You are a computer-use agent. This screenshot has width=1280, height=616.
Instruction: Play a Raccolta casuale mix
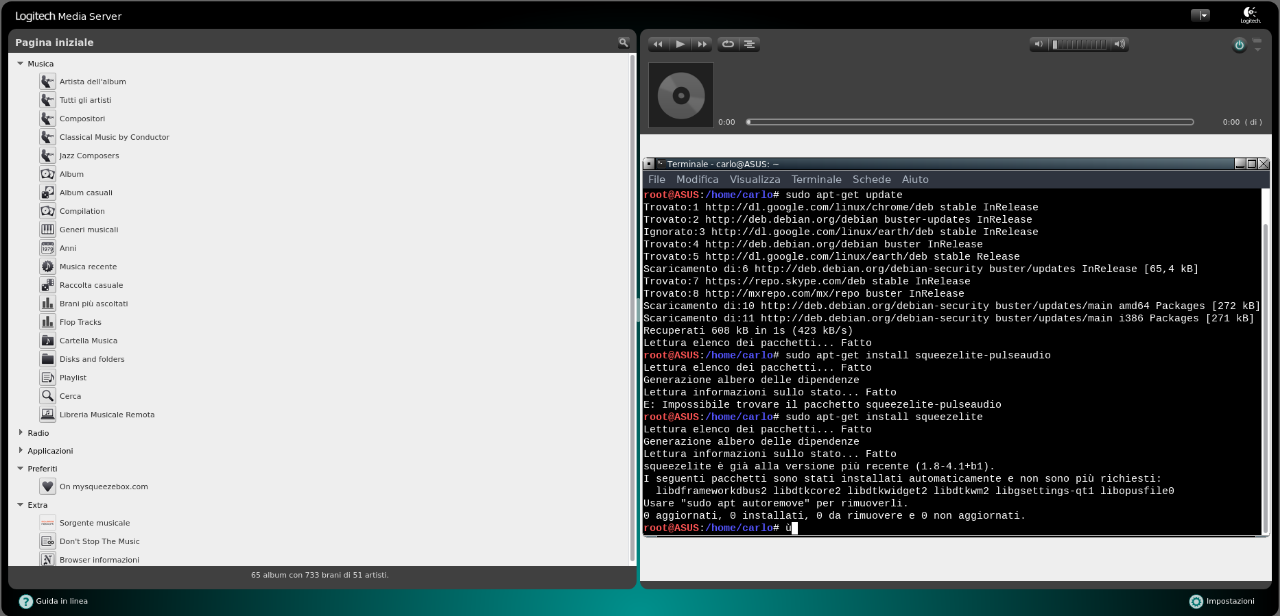click(x=91, y=285)
